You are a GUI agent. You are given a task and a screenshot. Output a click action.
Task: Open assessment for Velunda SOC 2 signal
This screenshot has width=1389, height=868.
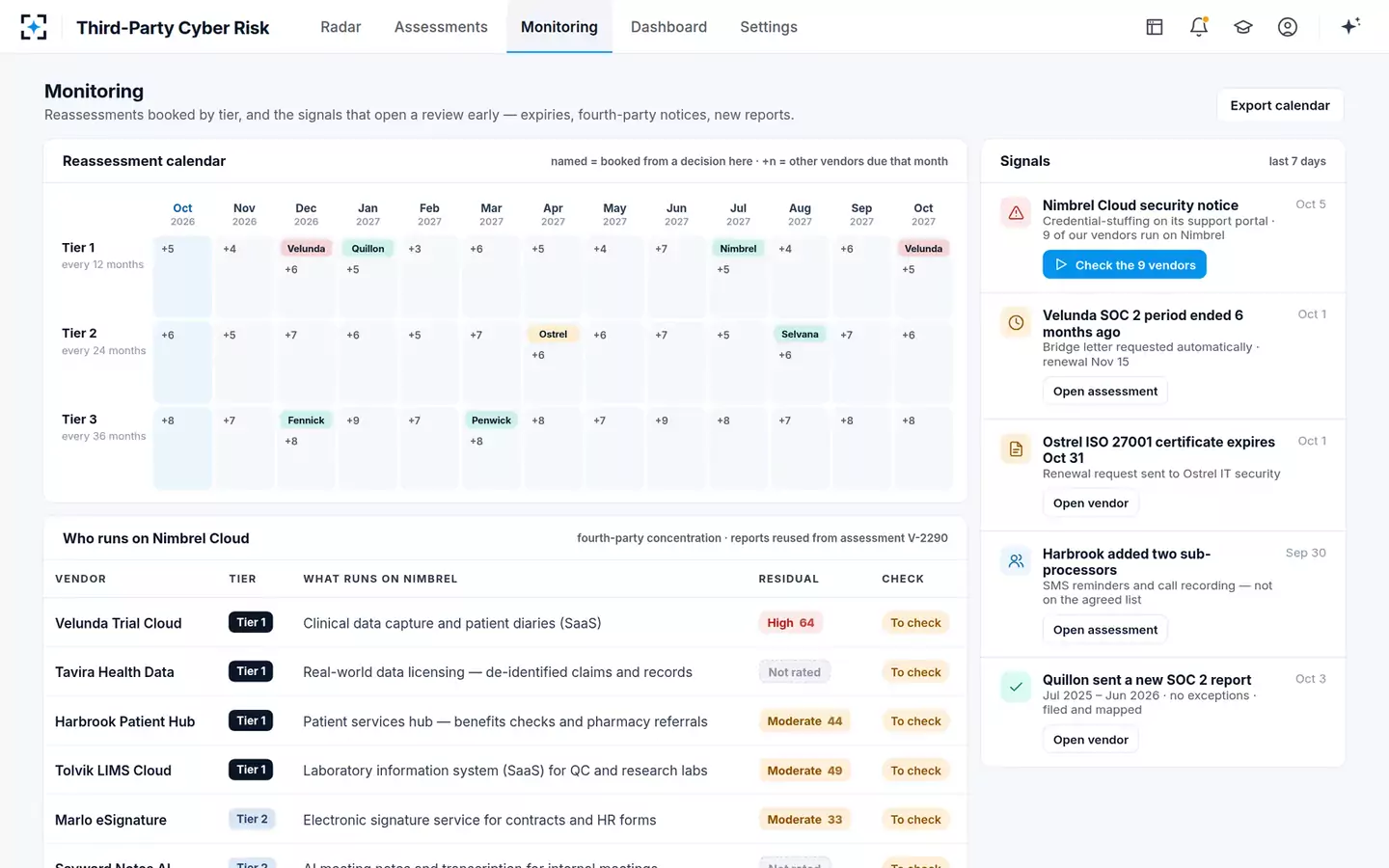[1105, 391]
